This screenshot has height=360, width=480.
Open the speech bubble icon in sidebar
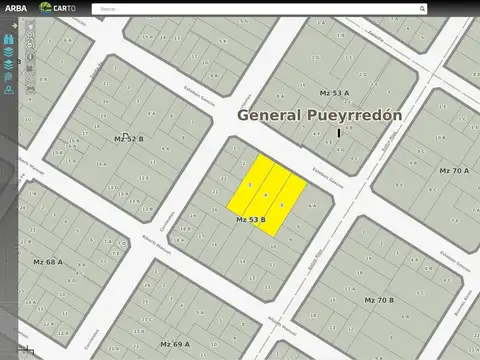point(9,77)
